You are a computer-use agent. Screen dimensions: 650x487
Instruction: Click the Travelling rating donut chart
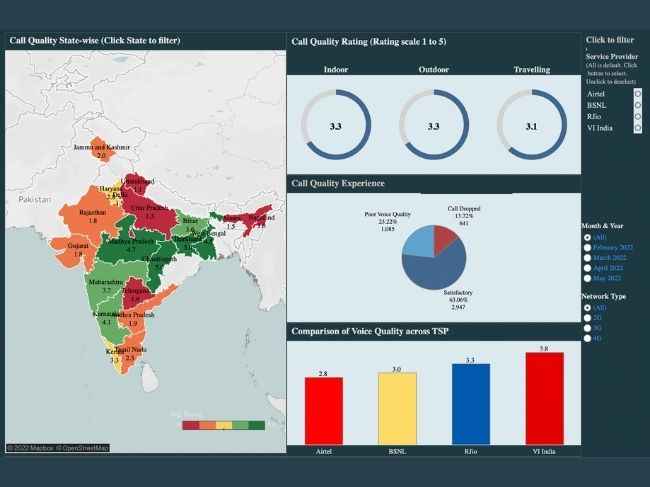click(532, 124)
